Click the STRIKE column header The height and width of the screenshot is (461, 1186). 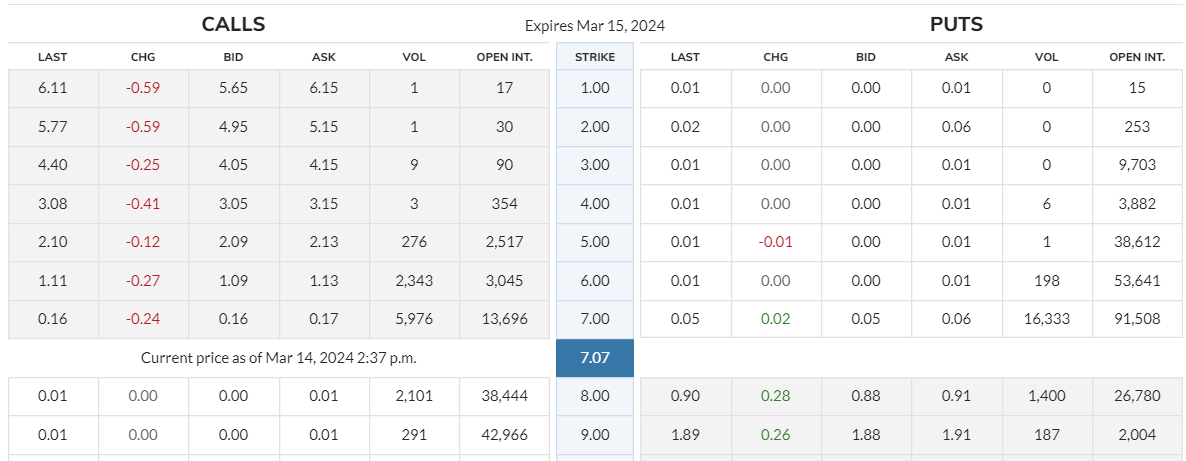595,57
